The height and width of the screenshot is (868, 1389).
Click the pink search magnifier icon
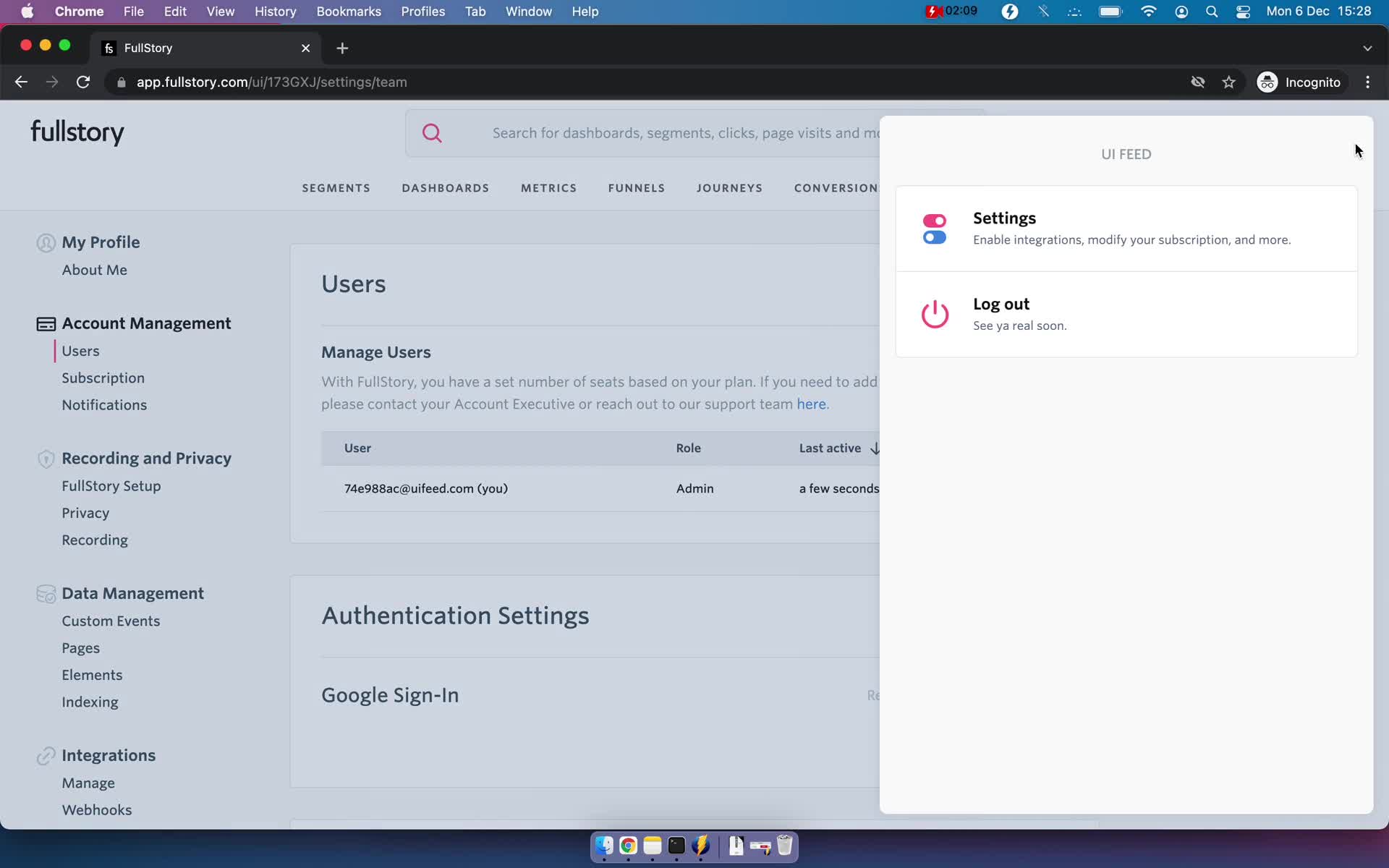[x=432, y=133]
